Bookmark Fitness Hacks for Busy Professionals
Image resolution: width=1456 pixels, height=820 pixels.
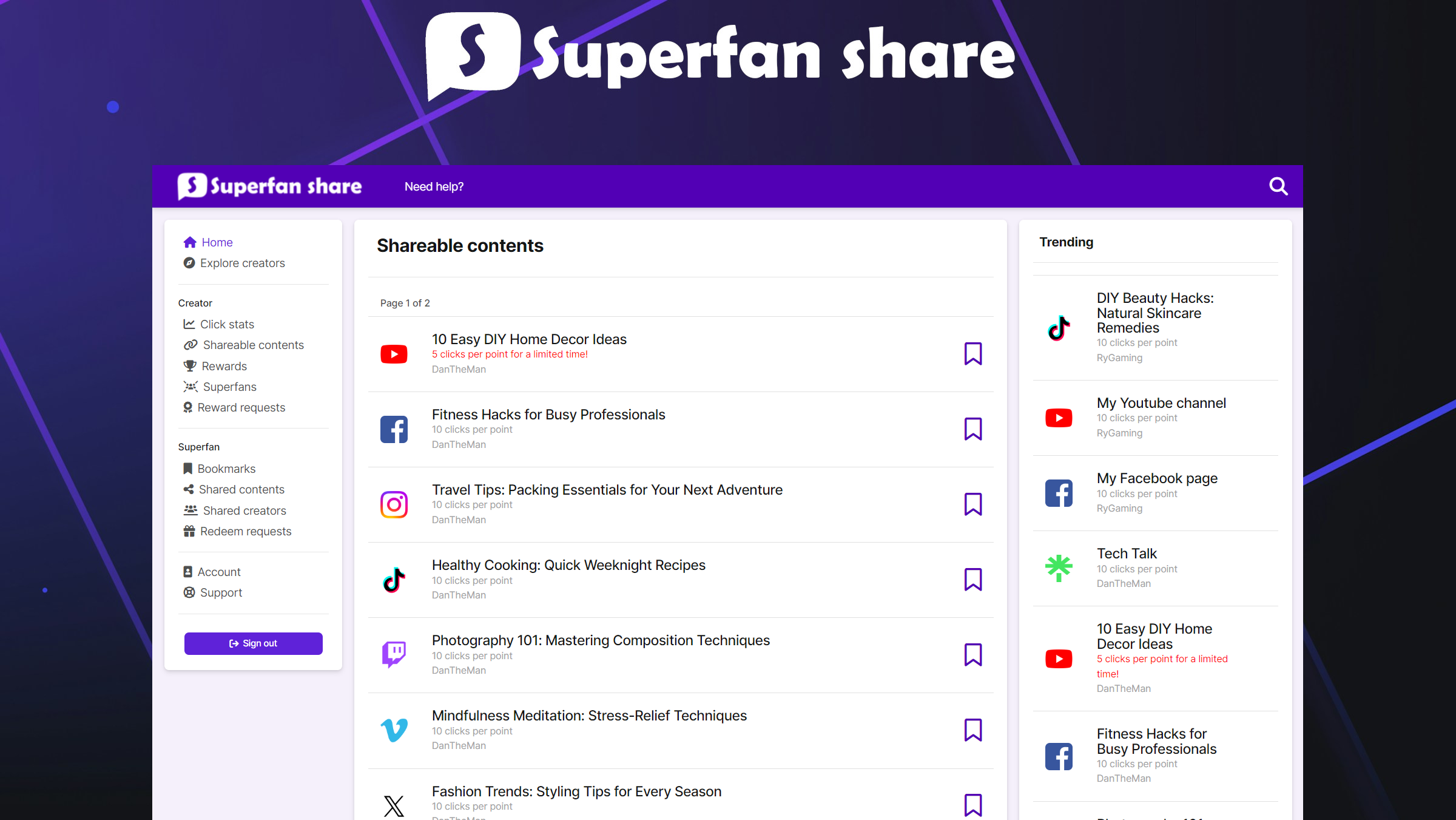coord(973,429)
